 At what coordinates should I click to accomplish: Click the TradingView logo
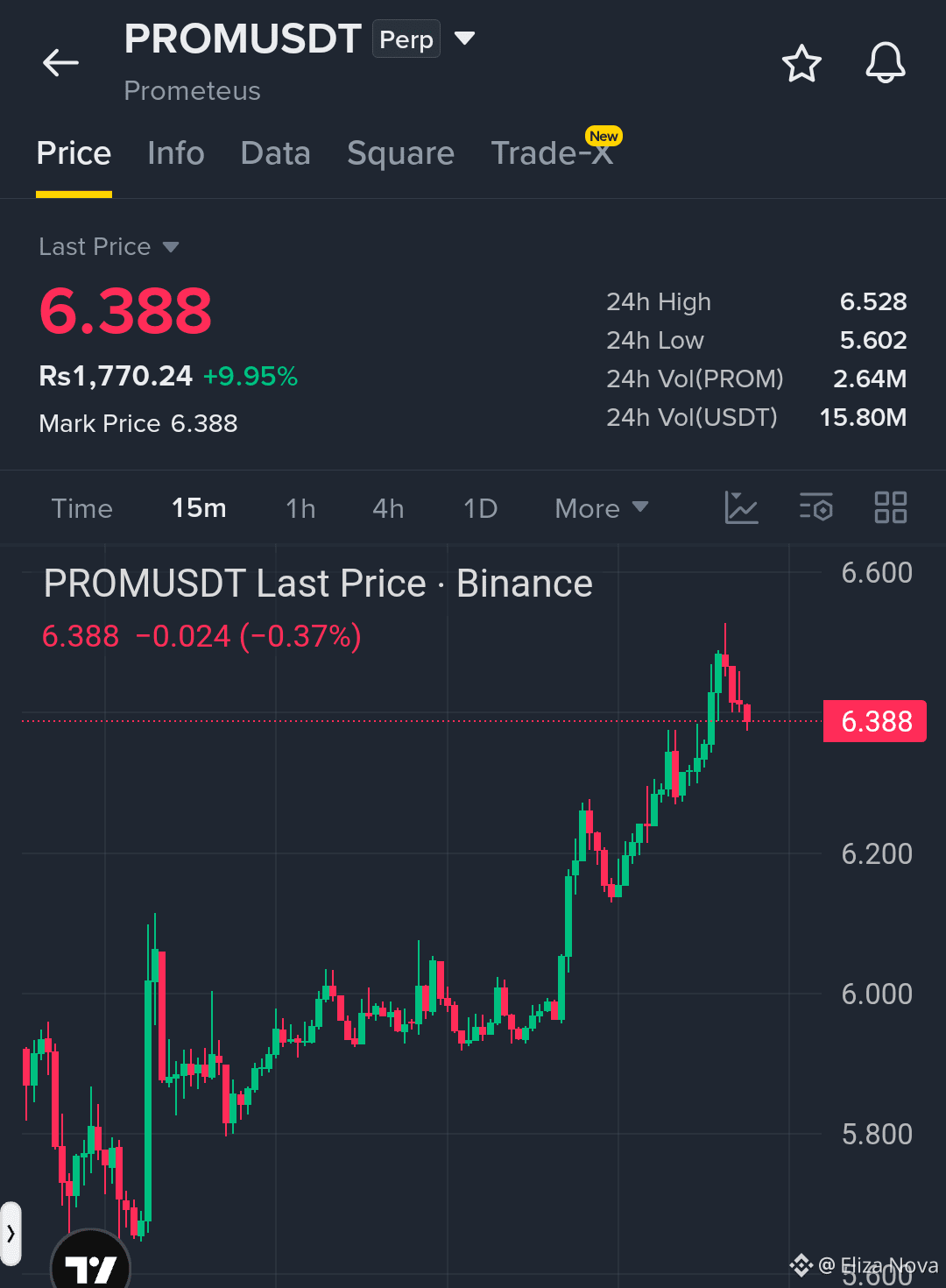pyautogui.click(x=90, y=1263)
